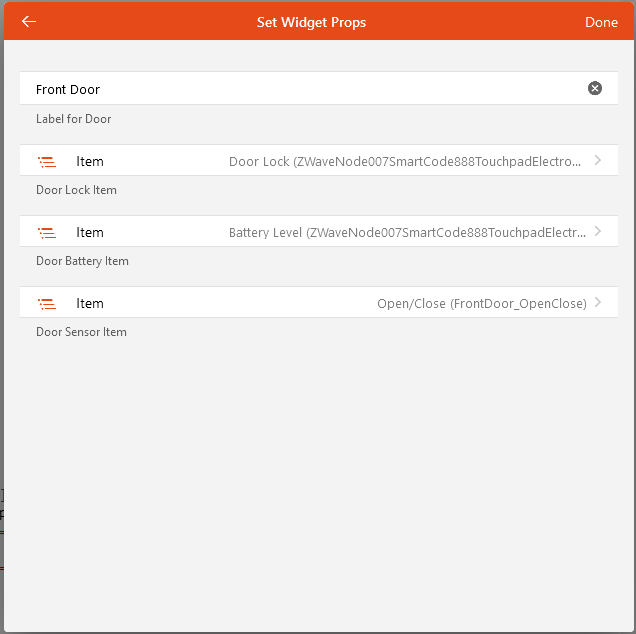Click the Item label above Door Battery Item

point(90,232)
